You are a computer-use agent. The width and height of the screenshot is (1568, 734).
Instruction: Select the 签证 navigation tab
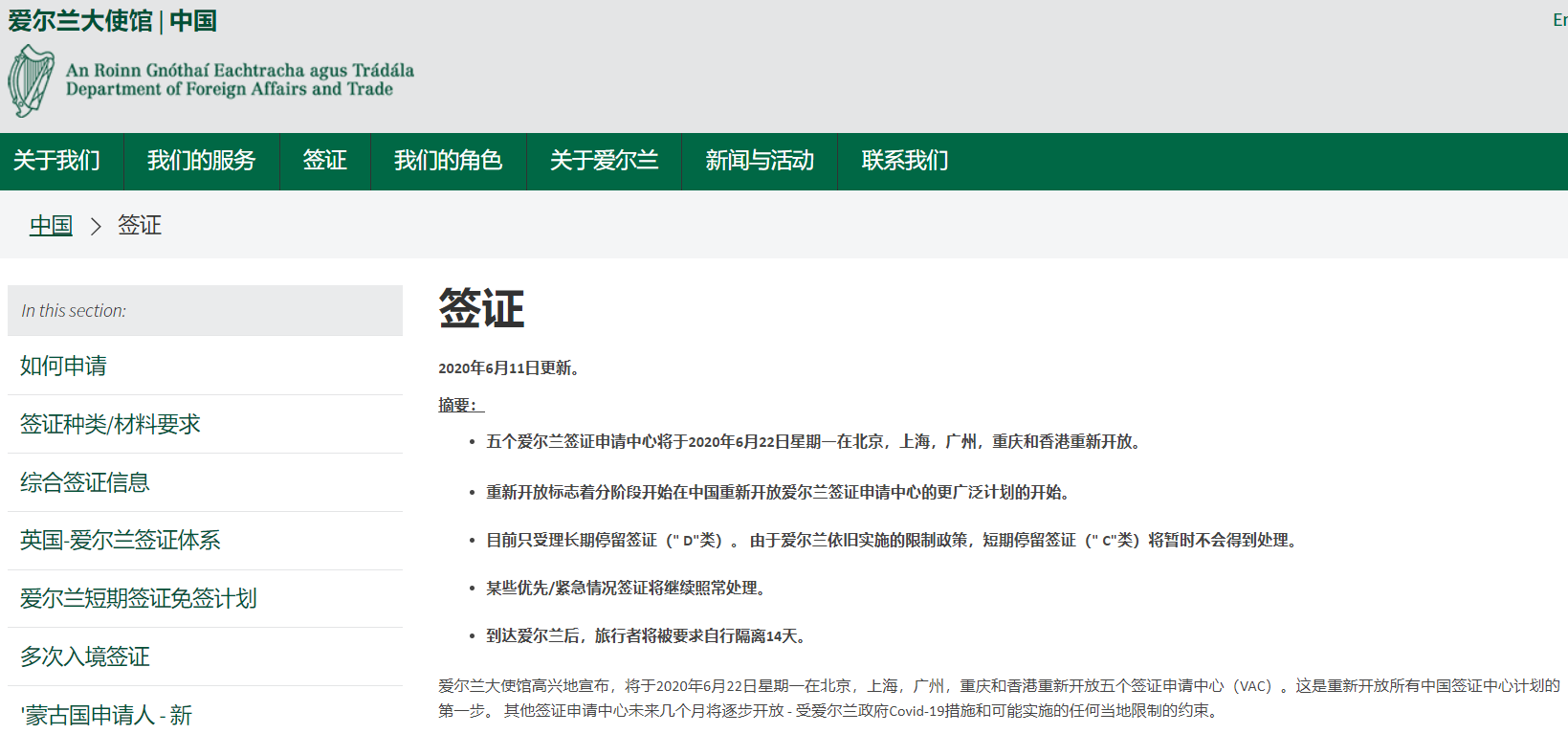[x=324, y=161]
